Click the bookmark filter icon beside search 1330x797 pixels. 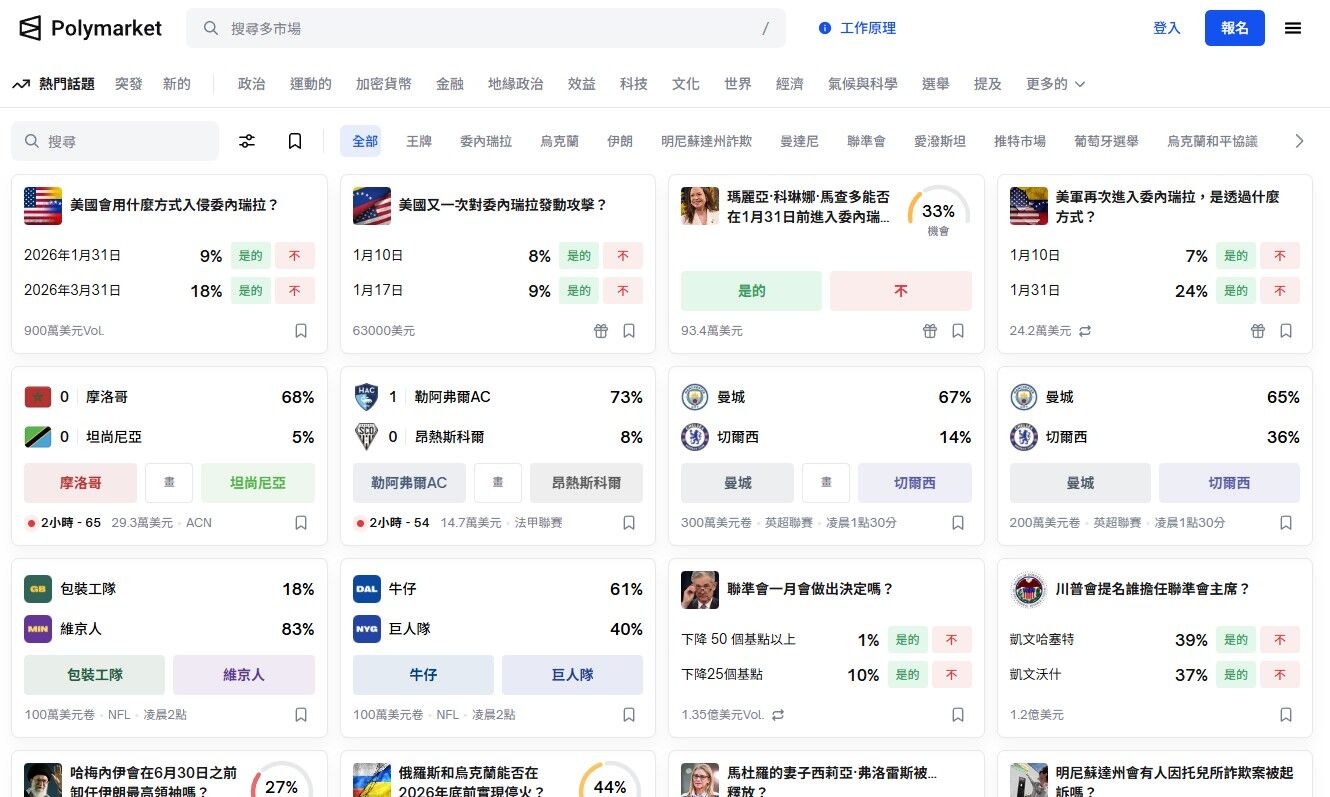point(295,141)
